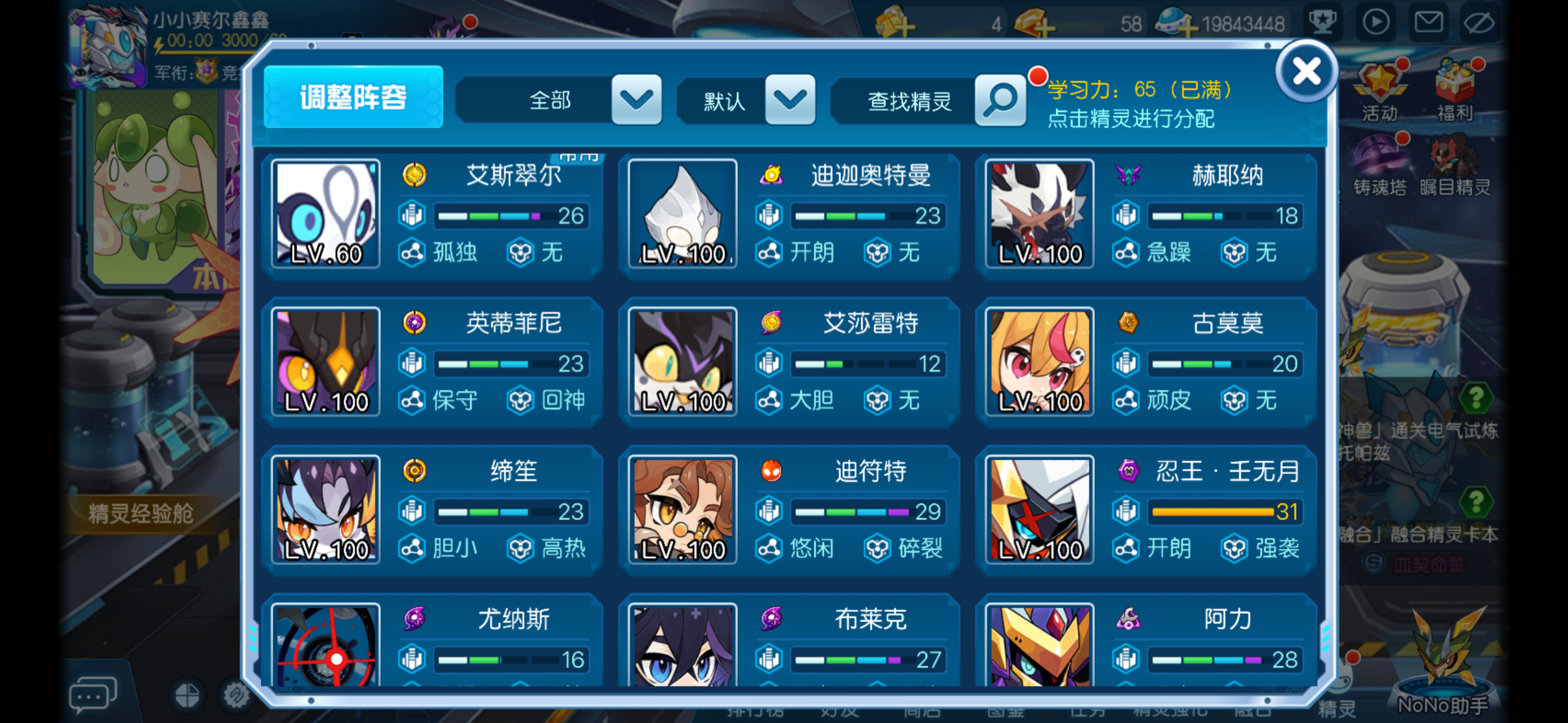This screenshot has height=723, width=1568.
Task: Toggle the hide-UI eye icon
Action: [x=1479, y=23]
